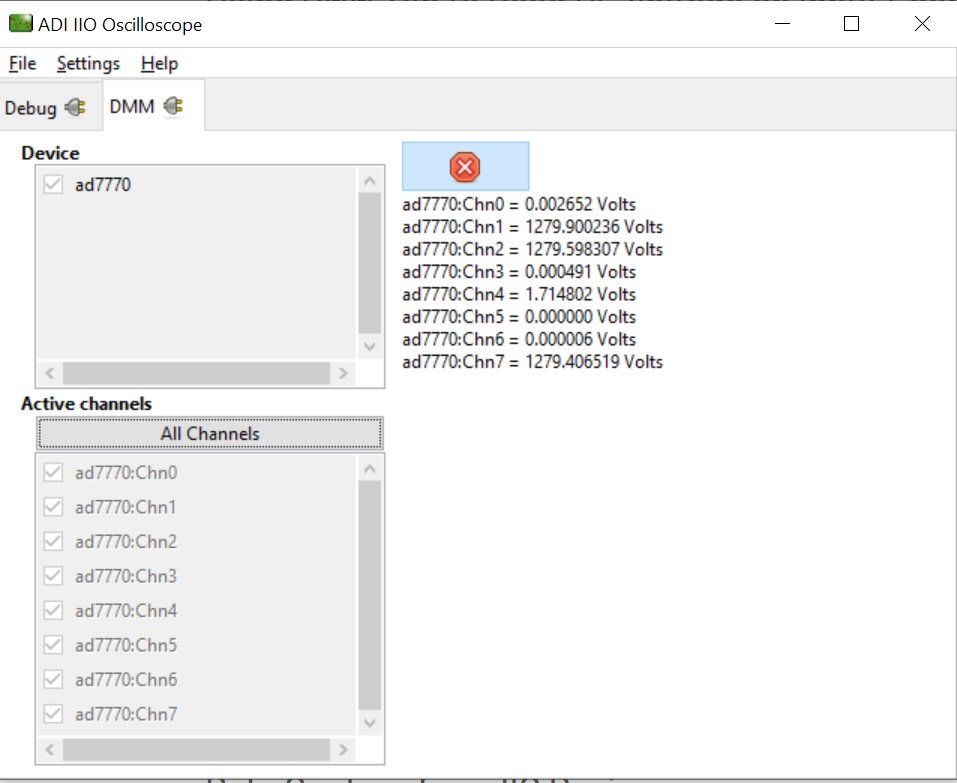Toggle the ad7770:Chn7 channel checkbox
The width and height of the screenshot is (957, 783).
click(x=53, y=713)
